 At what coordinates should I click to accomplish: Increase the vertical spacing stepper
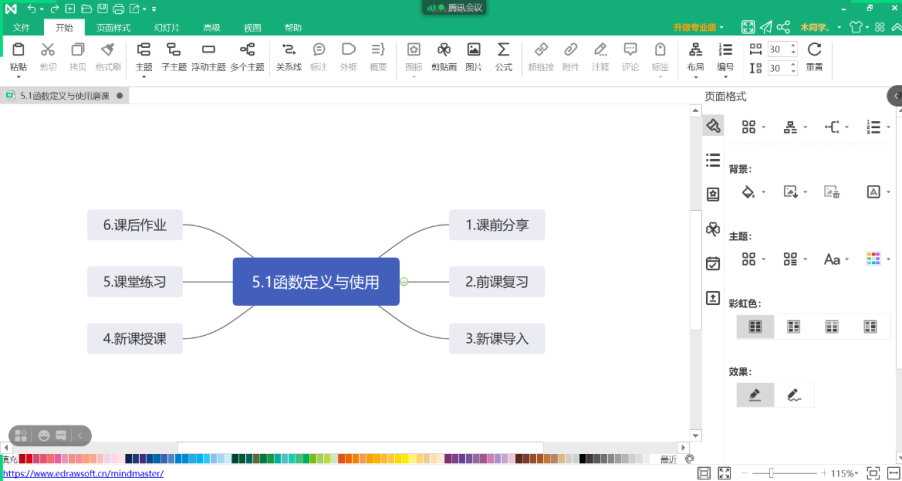[x=793, y=65]
